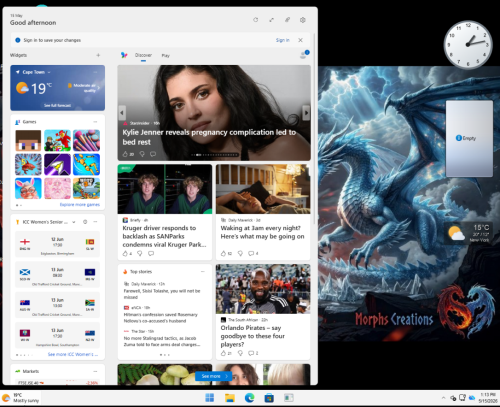This screenshot has width=500, height=407.
Task: Open the 13 Jun Australia vs South Africa match
Action: click(57, 305)
